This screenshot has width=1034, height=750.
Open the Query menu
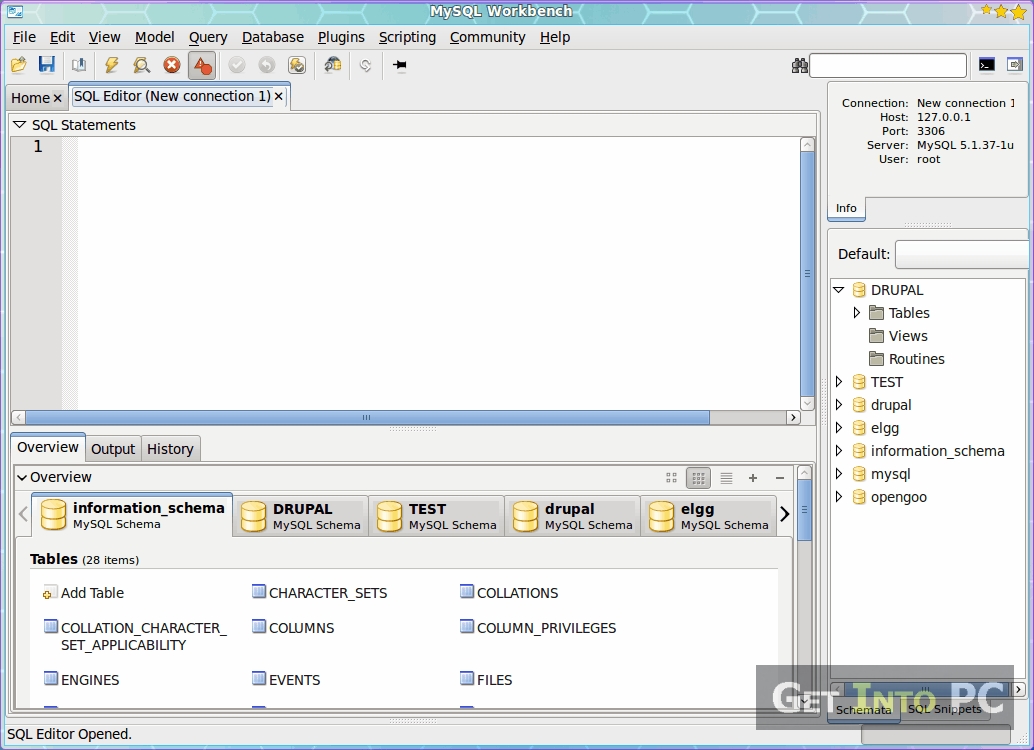pos(208,38)
